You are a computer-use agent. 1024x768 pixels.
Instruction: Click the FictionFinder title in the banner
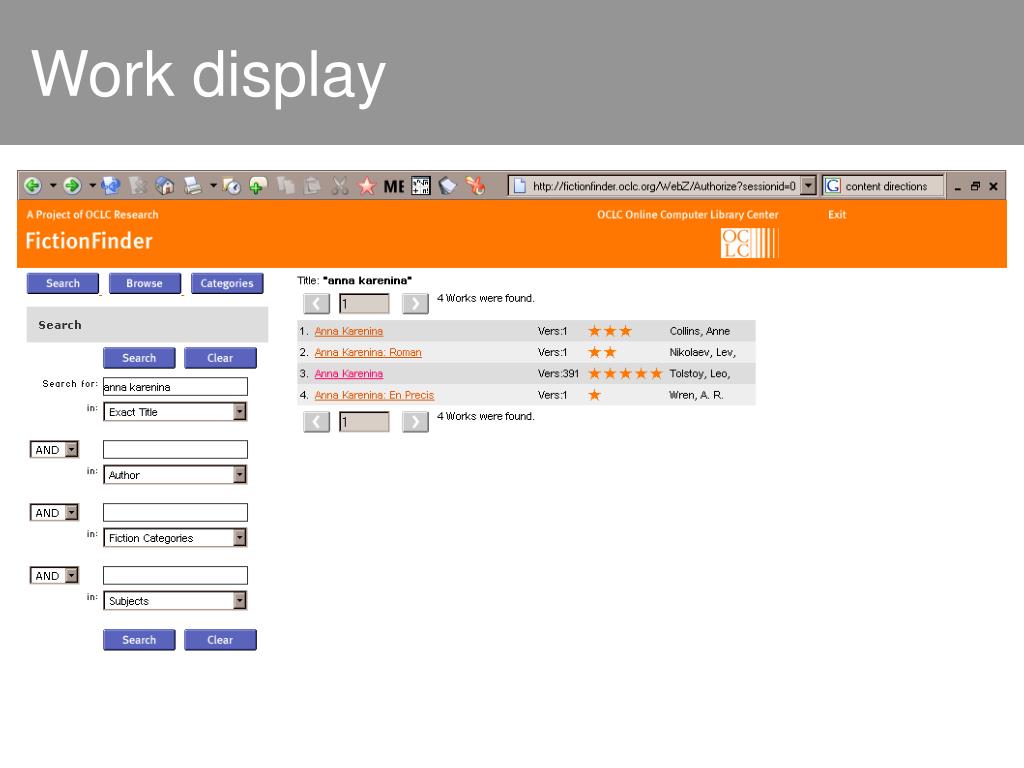point(89,241)
